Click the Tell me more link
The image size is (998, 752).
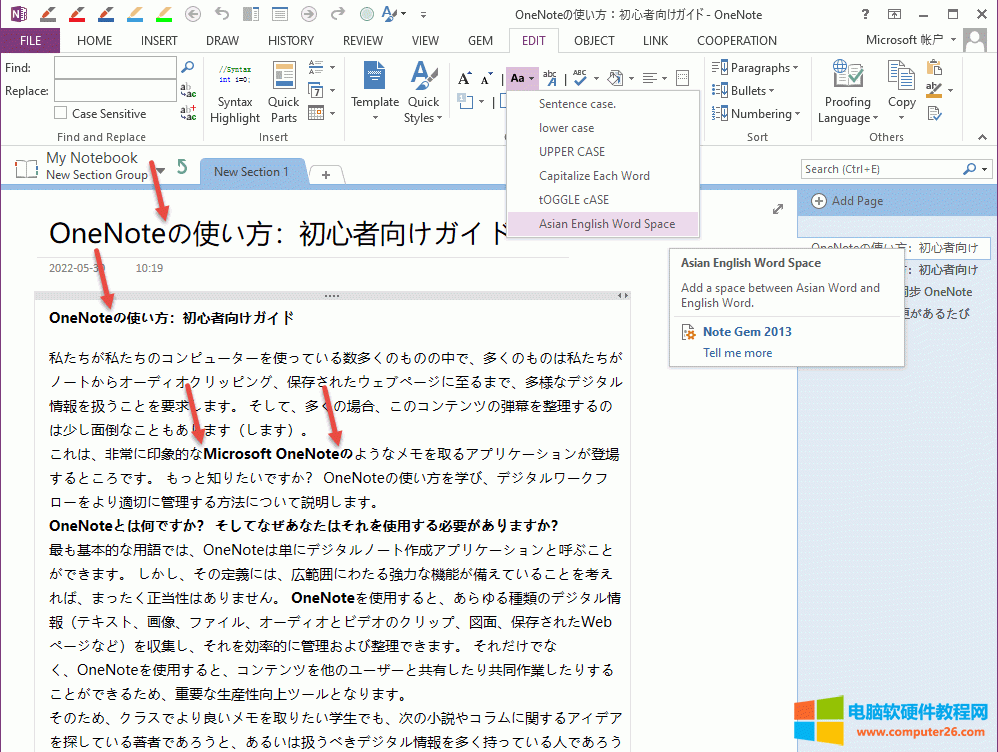pos(737,353)
